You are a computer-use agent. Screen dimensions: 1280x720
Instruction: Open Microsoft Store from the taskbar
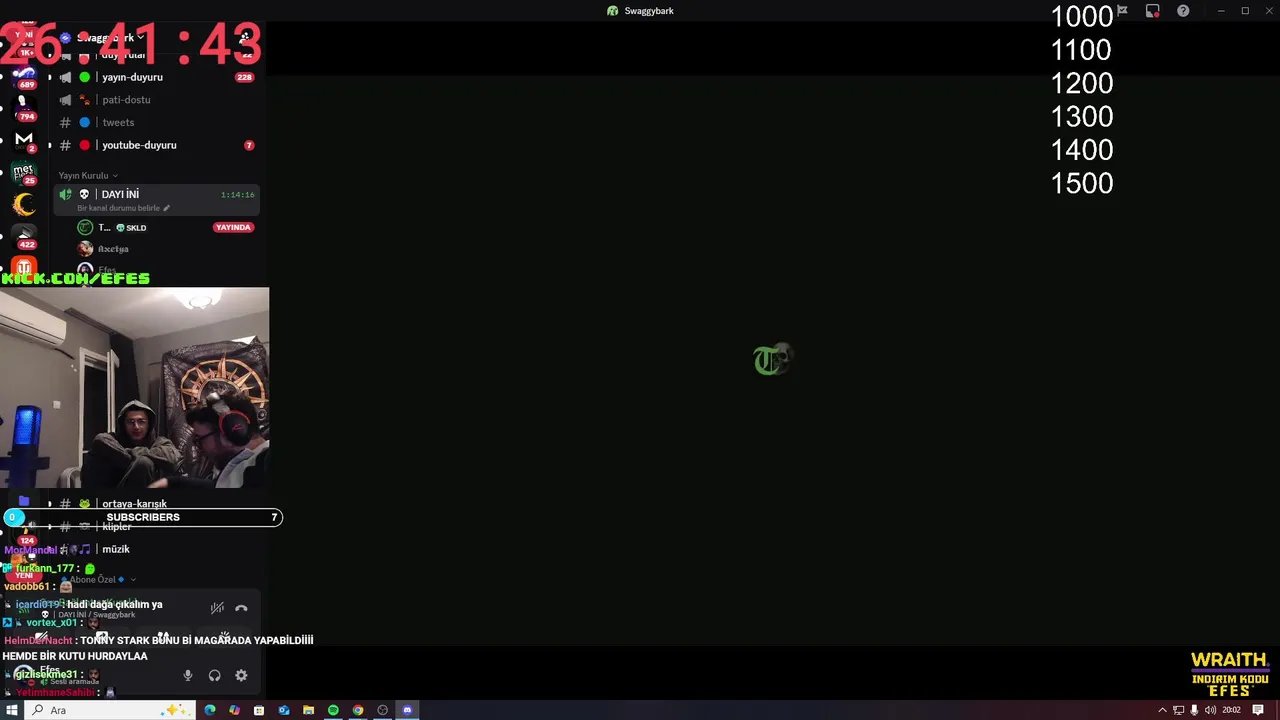(259, 710)
